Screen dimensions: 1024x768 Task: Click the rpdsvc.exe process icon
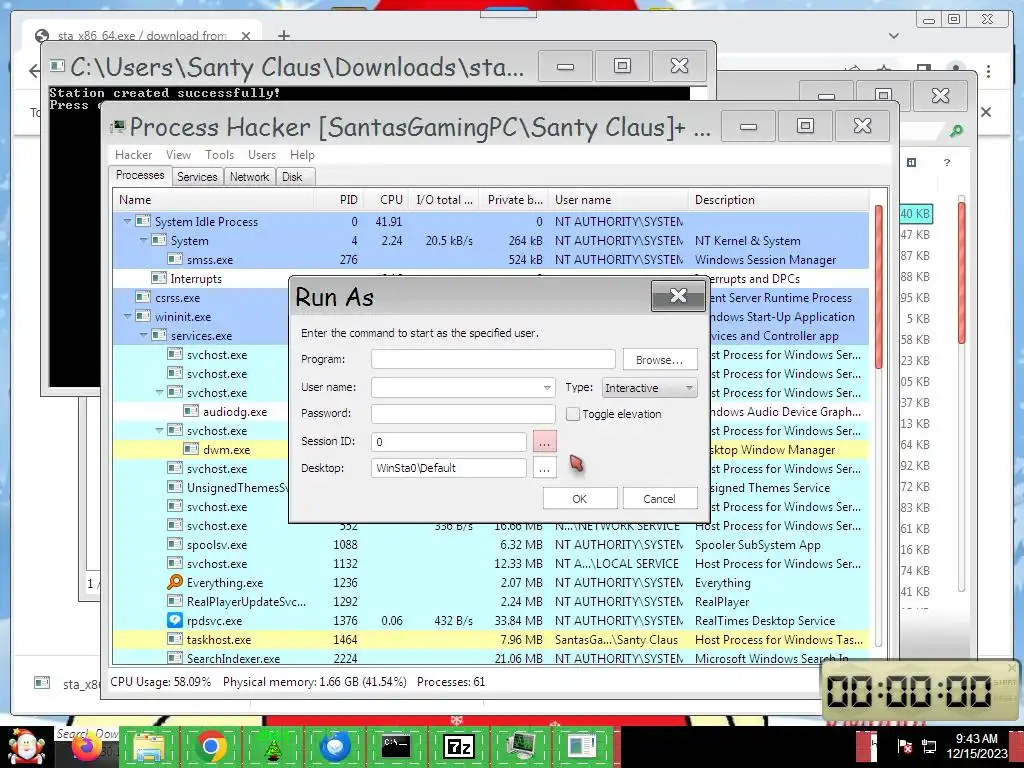coord(175,620)
